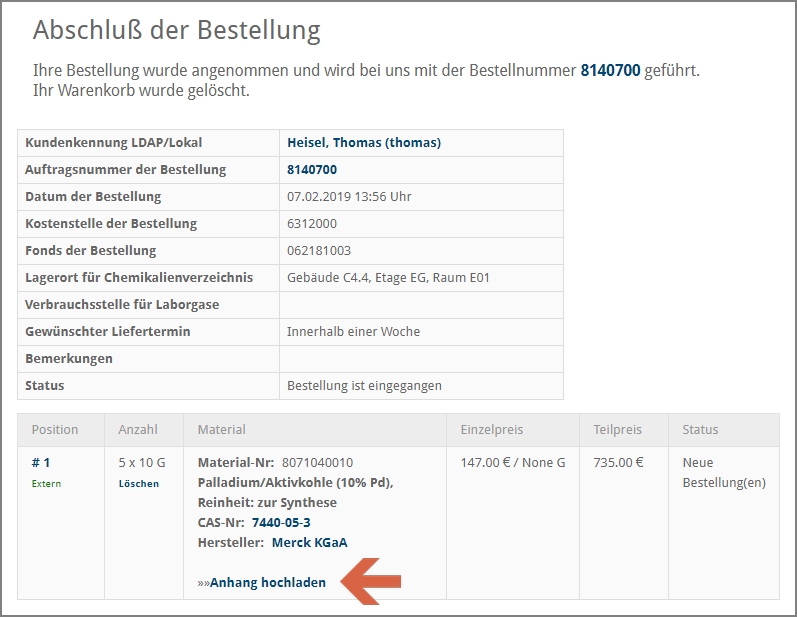The height and width of the screenshot is (617, 797).
Task: Click the Fonds der Bestellung label
Action: pyautogui.click(x=90, y=251)
